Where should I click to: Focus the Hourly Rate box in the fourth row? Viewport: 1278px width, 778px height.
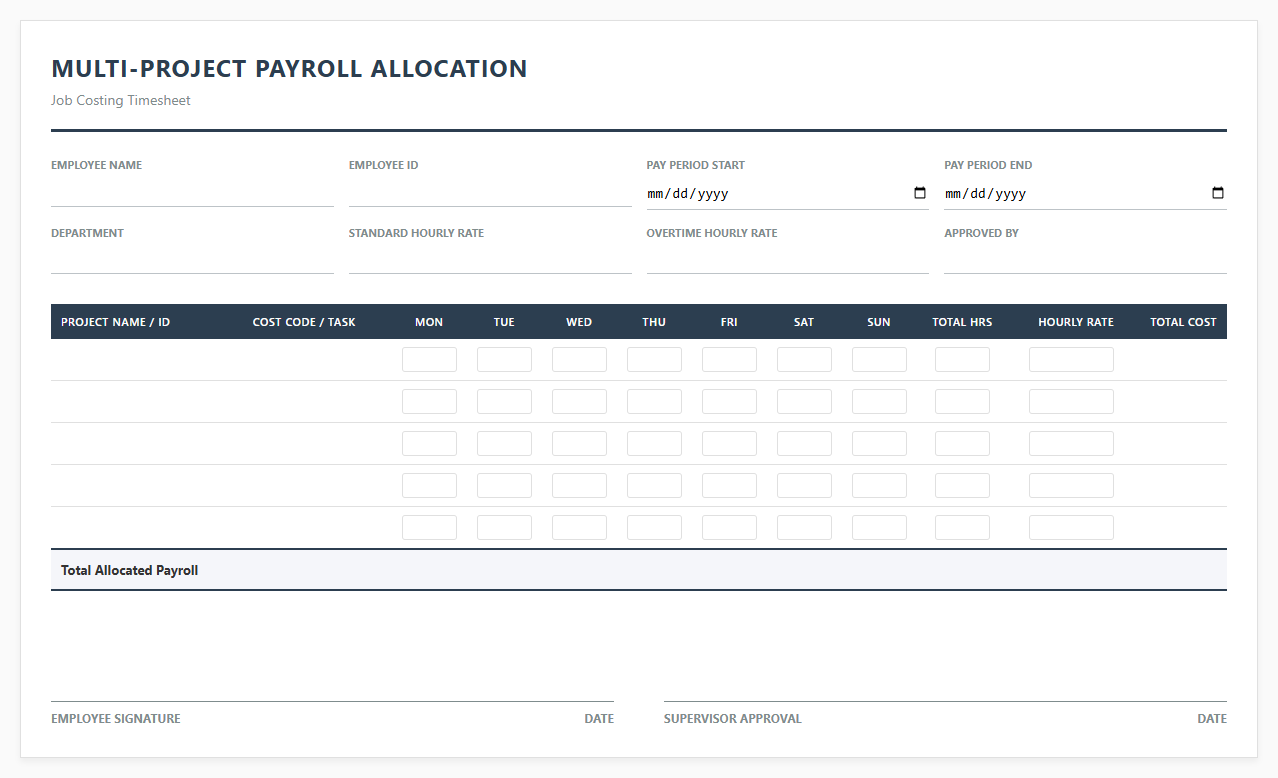[1071, 486]
